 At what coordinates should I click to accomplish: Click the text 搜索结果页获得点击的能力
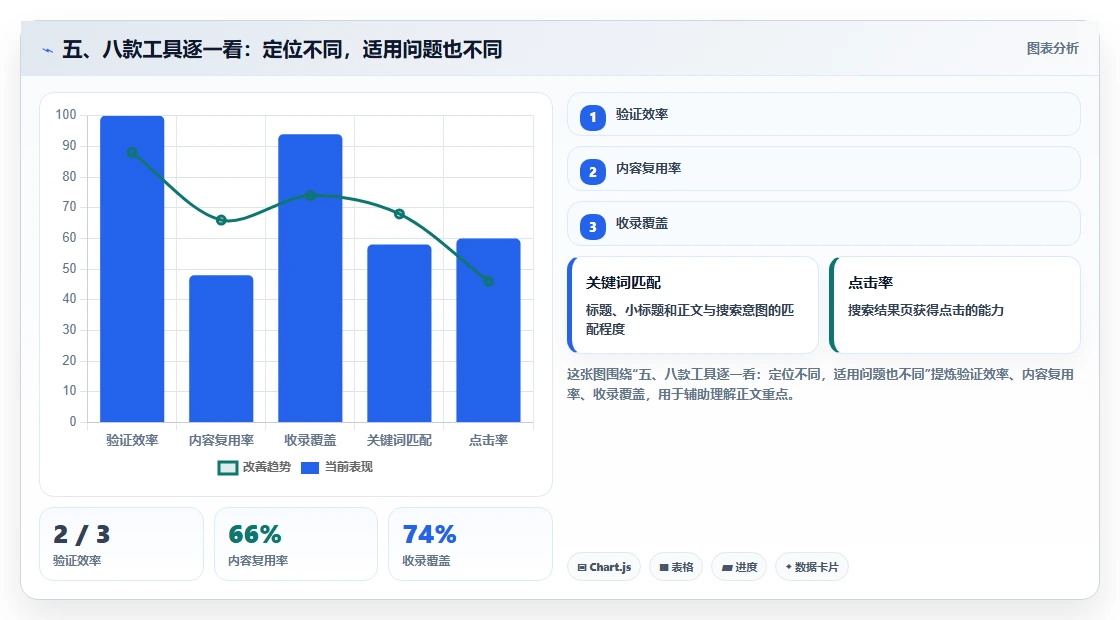pyautogui.click(x=926, y=311)
